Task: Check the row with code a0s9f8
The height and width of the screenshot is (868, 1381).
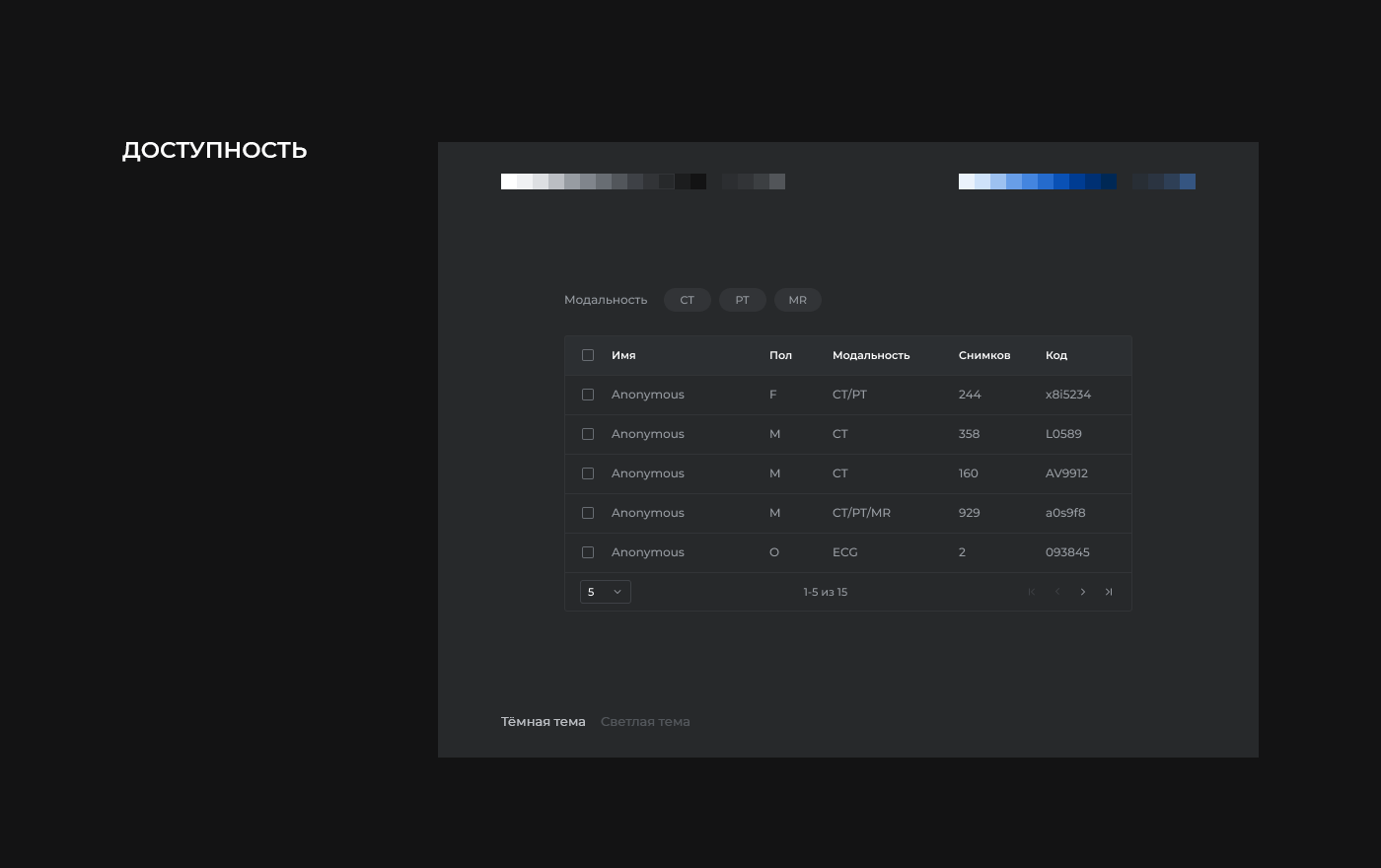Action: click(x=588, y=513)
